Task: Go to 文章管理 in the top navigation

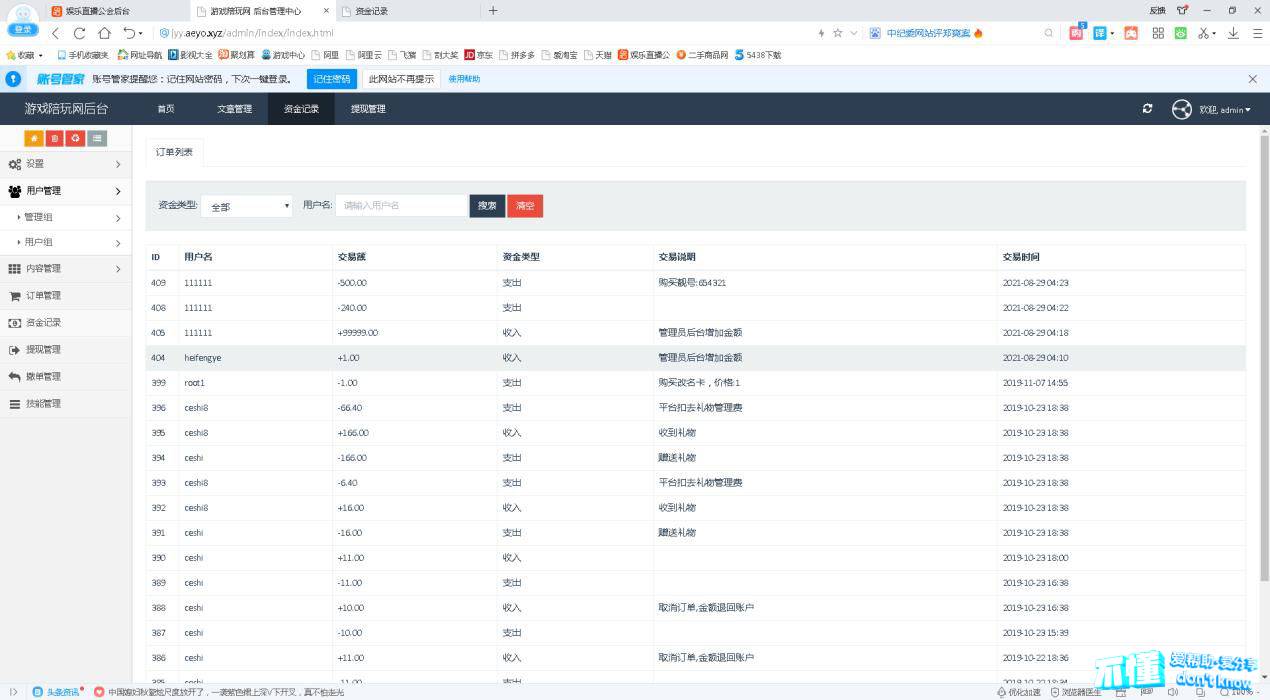Action: [234, 109]
